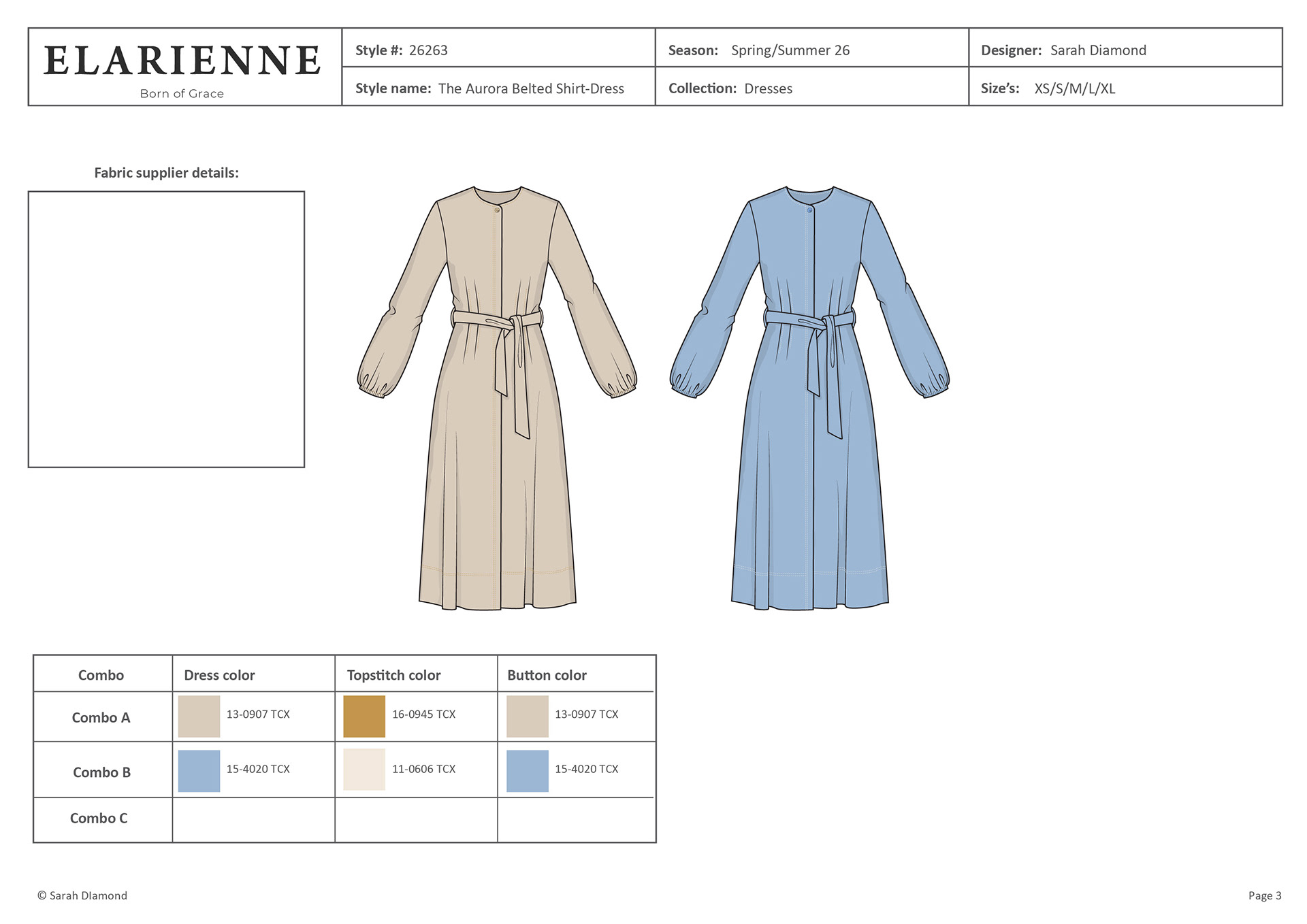
Task: Pick the blue Combo B dress swatch
Action: tap(199, 771)
